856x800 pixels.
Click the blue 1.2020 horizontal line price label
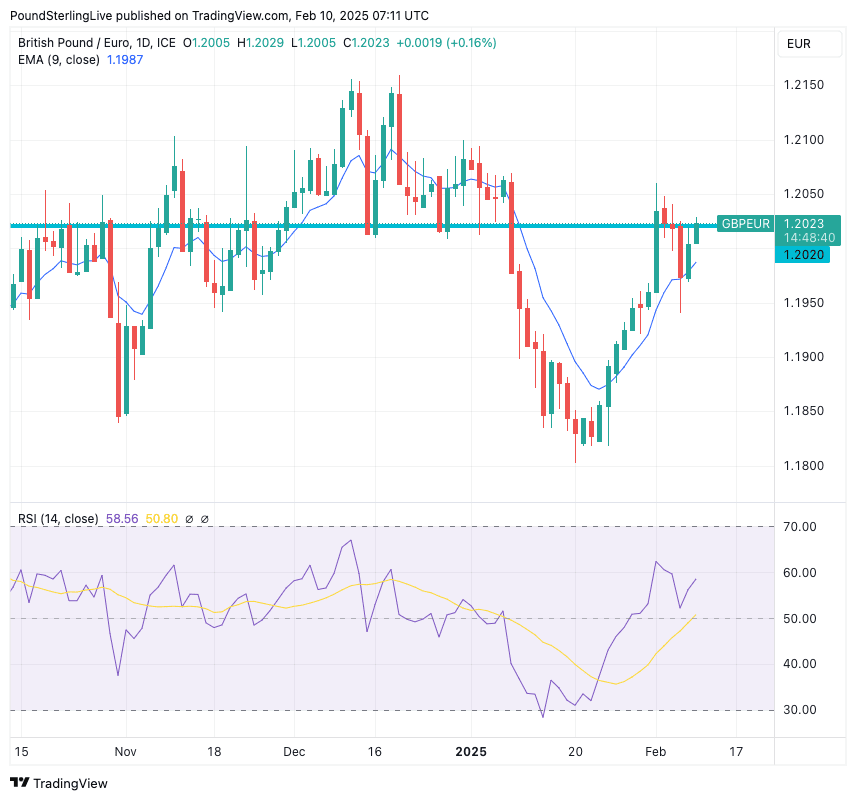tap(804, 255)
